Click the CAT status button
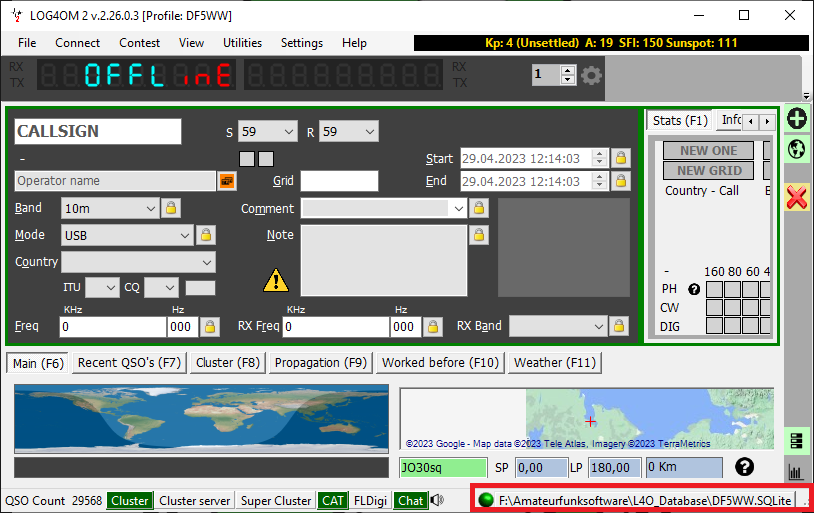814x513 pixels. pyautogui.click(x=333, y=501)
